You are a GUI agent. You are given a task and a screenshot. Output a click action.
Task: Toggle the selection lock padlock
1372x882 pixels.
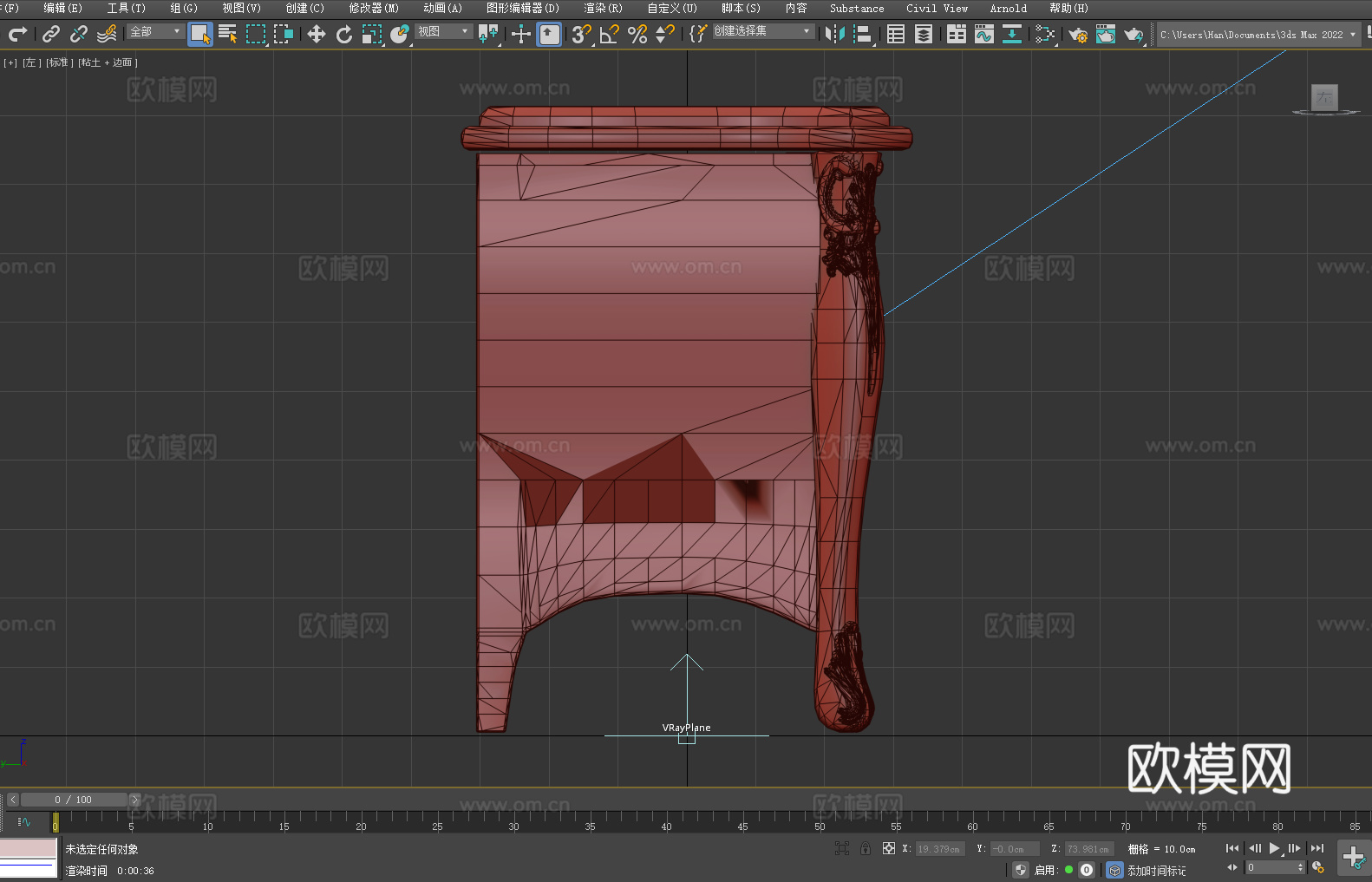click(866, 849)
